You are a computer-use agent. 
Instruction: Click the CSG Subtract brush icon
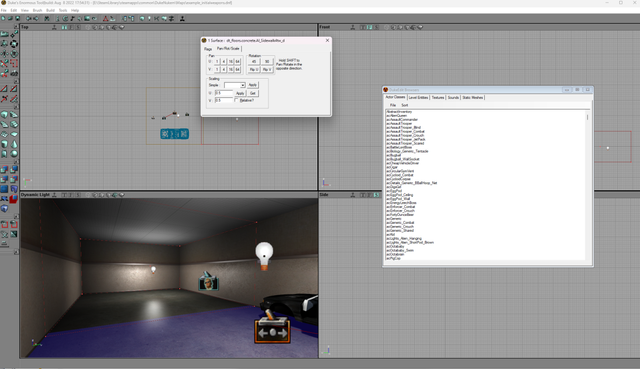14,169
